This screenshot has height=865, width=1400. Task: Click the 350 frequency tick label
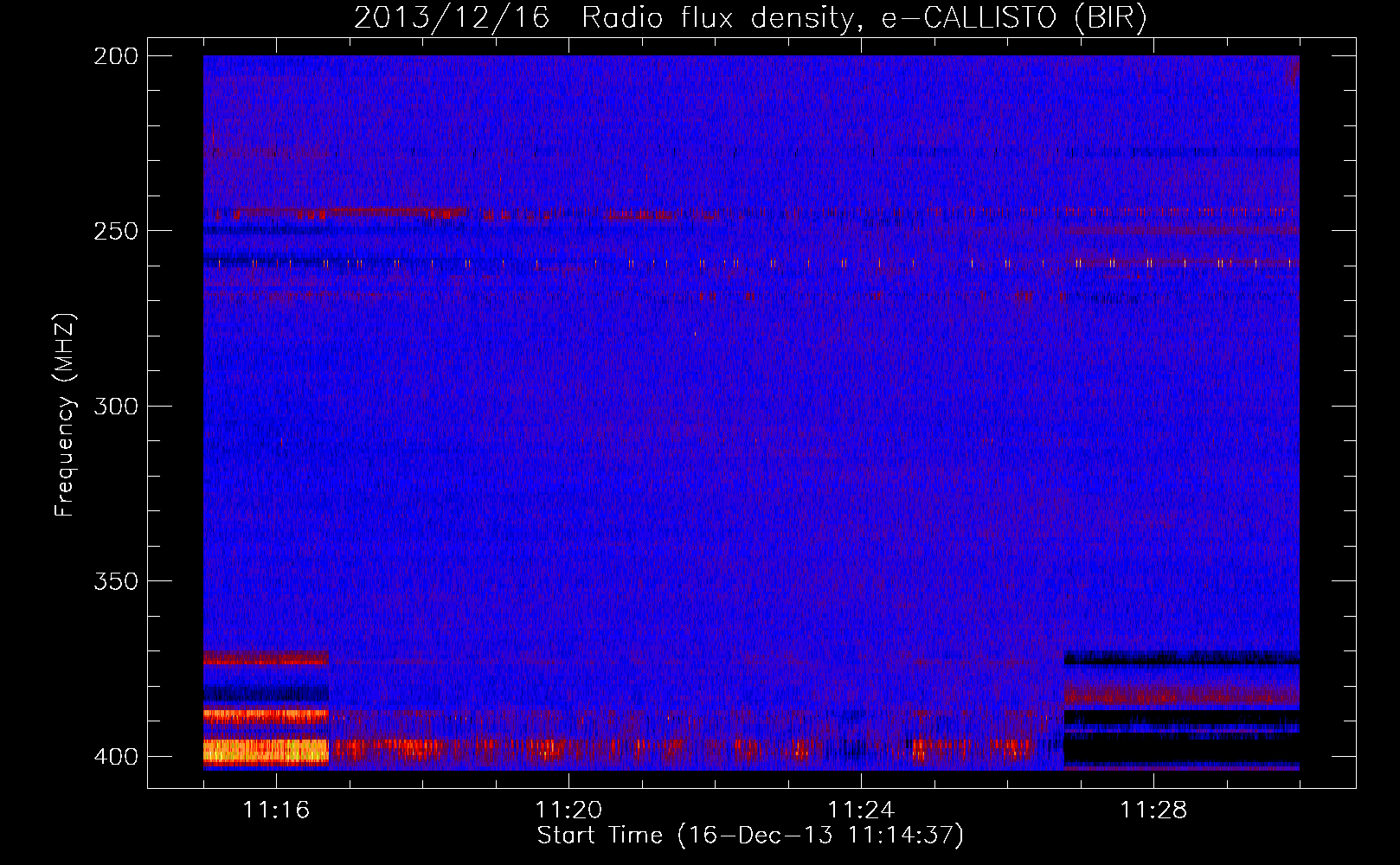115,581
